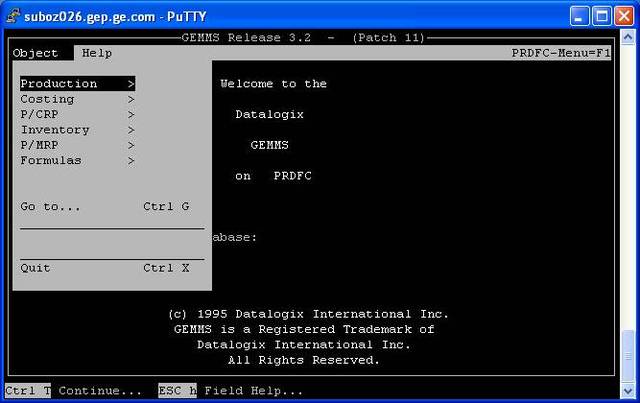Click the 'on PRDFC' text
This screenshot has height=403, width=640.
pyautogui.click(x=273, y=176)
